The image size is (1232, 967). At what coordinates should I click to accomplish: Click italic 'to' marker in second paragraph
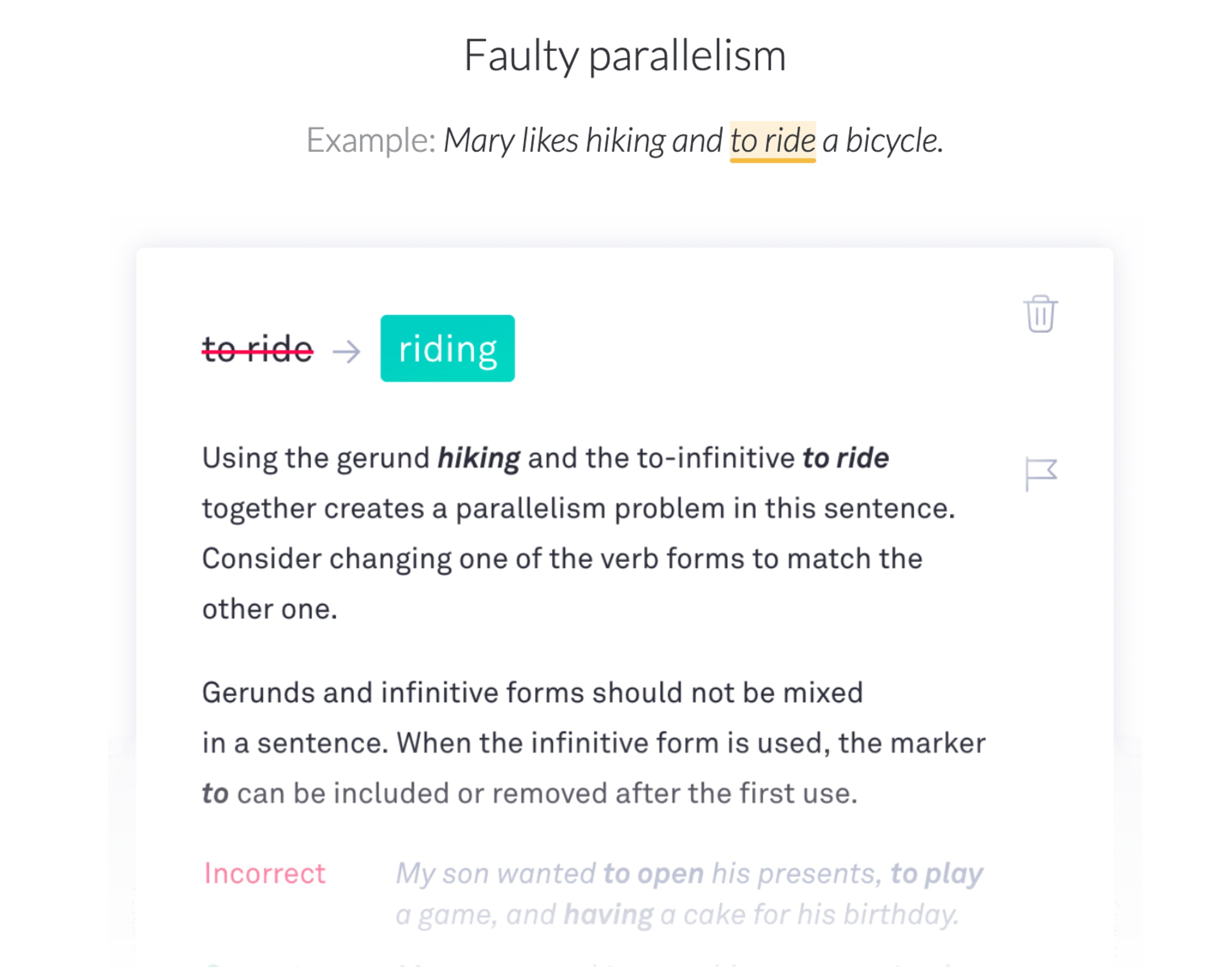pos(216,793)
